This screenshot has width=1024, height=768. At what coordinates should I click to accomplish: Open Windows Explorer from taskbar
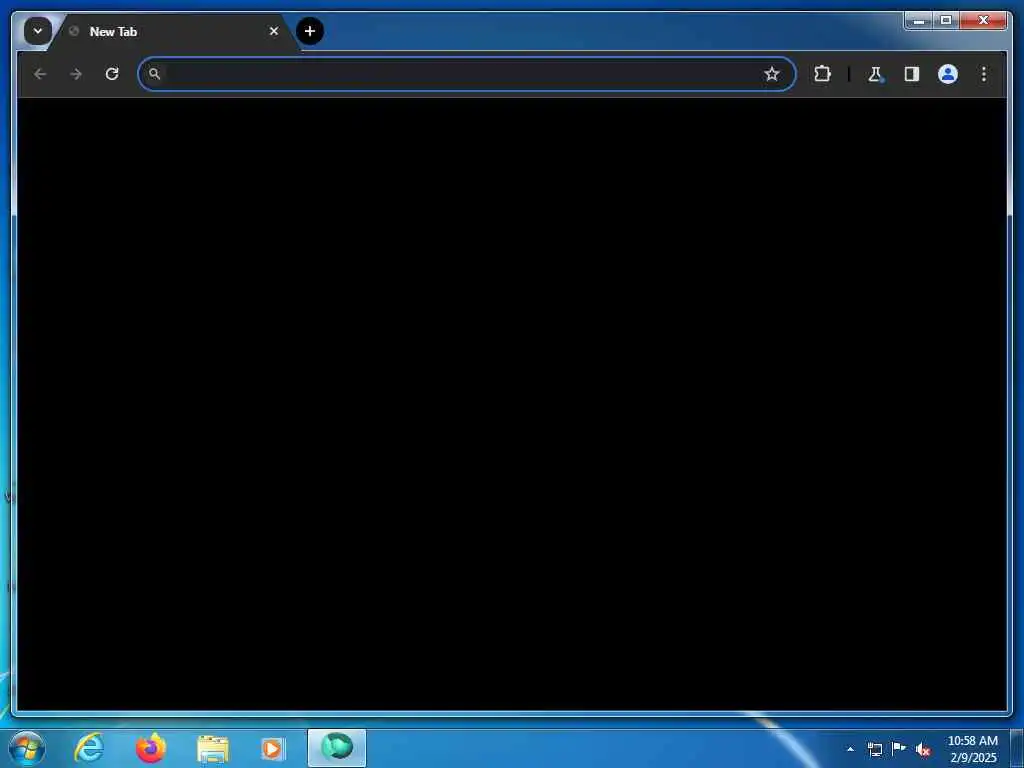coord(213,748)
